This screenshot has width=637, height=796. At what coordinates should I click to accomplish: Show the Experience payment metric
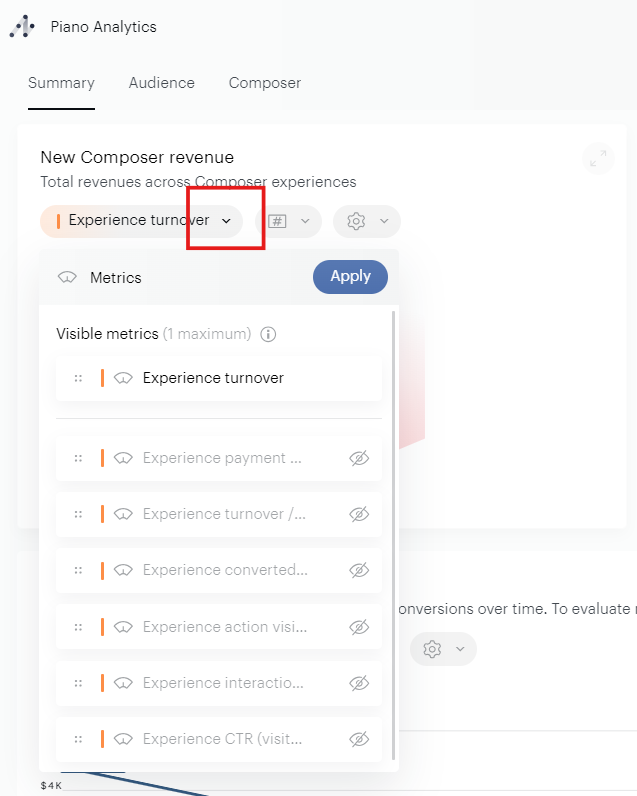point(359,458)
